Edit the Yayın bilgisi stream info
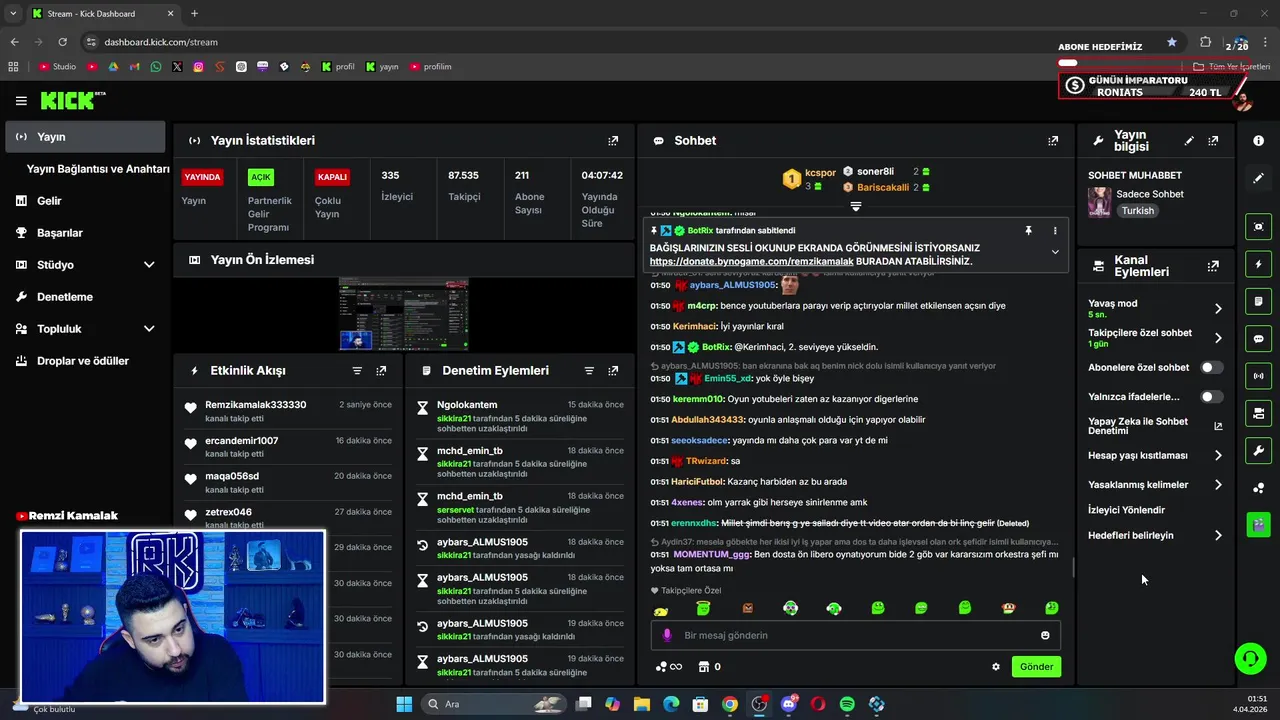Screen dimensions: 1280x720 click(1189, 141)
